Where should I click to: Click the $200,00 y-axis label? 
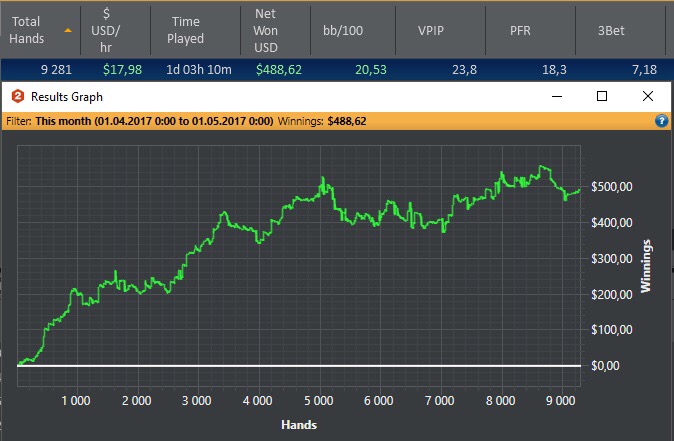(x=612, y=295)
